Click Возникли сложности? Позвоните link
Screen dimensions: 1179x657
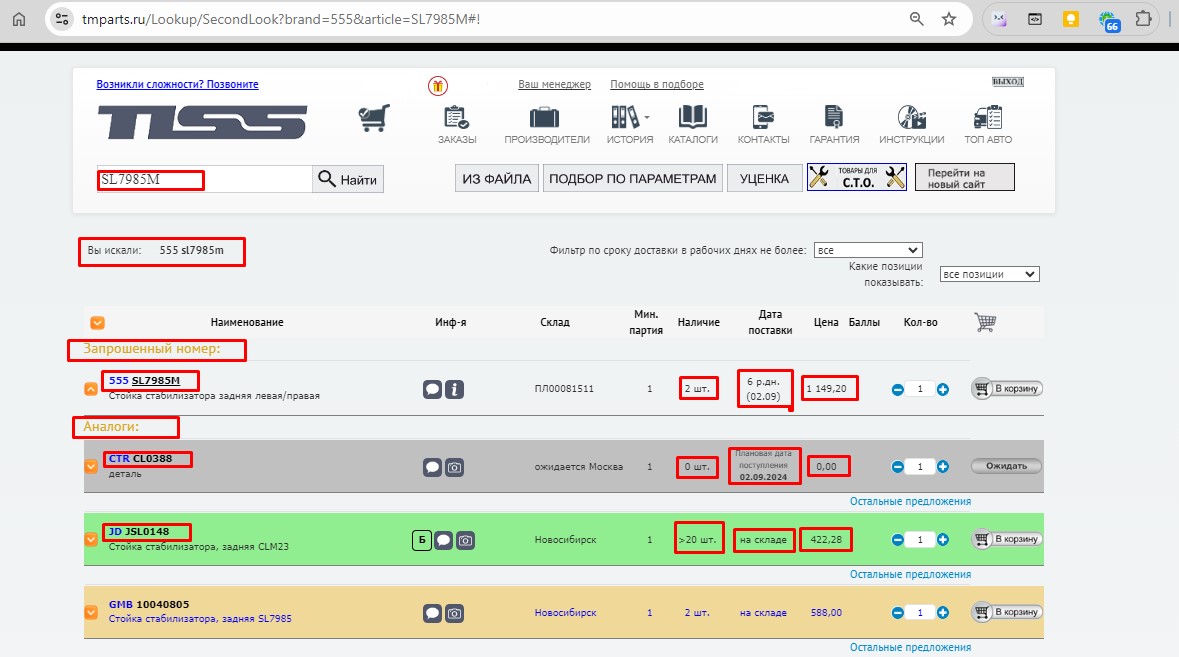coord(177,84)
